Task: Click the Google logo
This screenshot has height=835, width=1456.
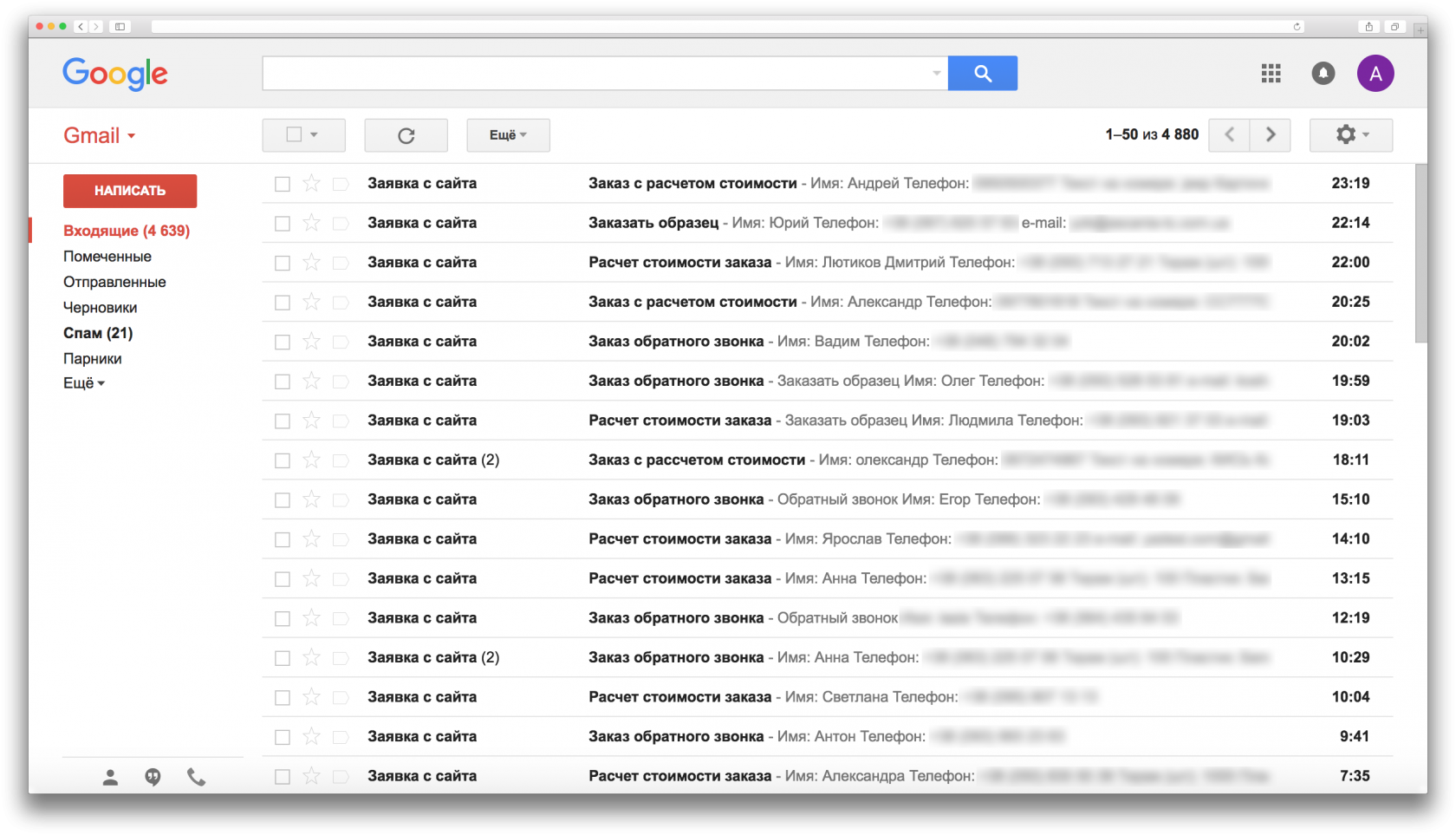Action: 115,74
